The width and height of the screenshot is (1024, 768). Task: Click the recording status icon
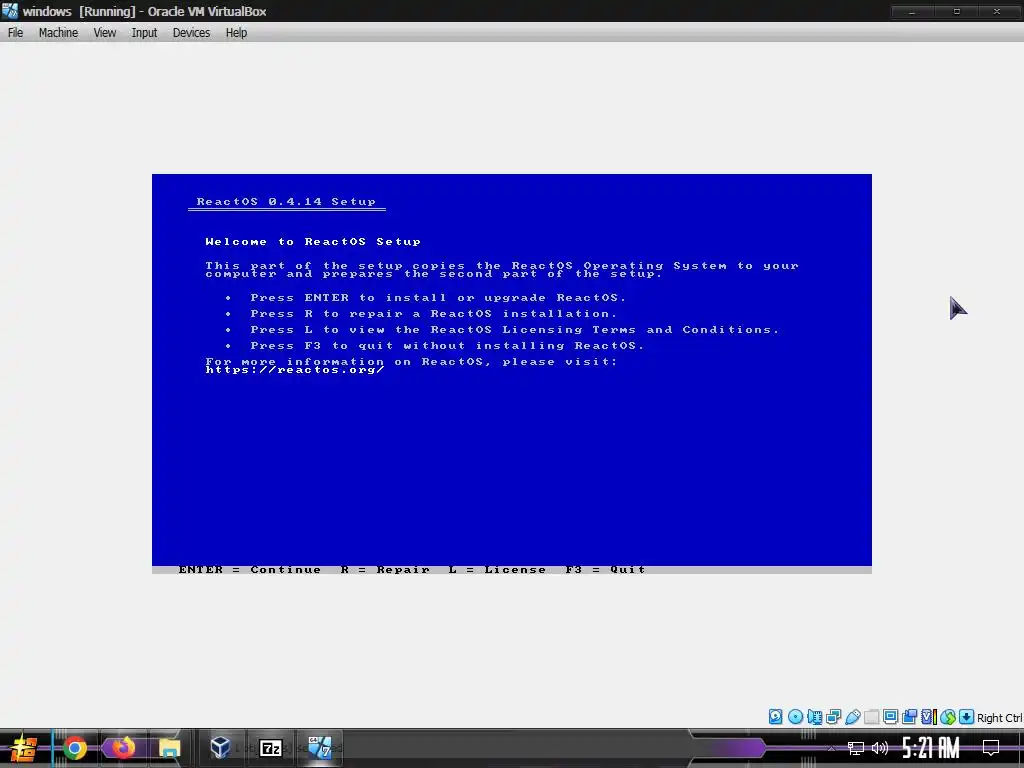(x=909, y=717)
